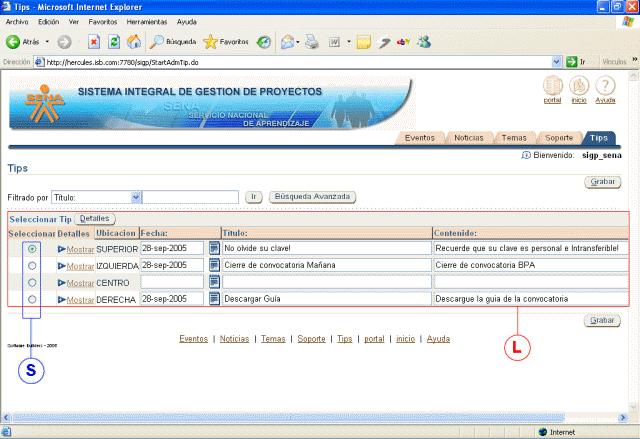Refresh the page with the green arrows icon
Screen dimensions: 640x439
click(114, 42)
